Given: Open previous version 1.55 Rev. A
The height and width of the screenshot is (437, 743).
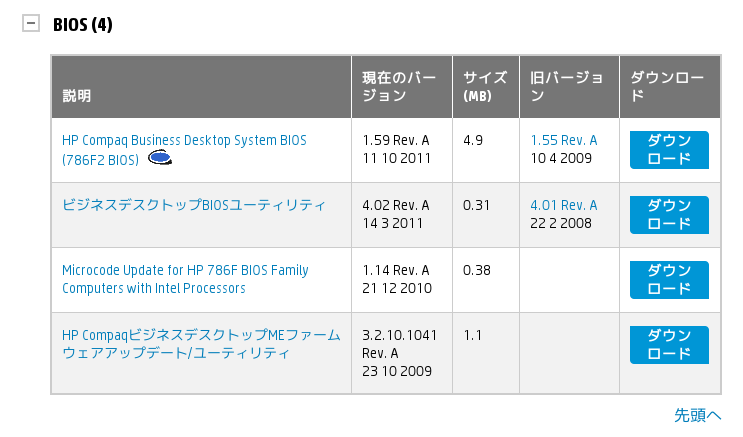Looking at the screenshot, I should click(563, 141).
